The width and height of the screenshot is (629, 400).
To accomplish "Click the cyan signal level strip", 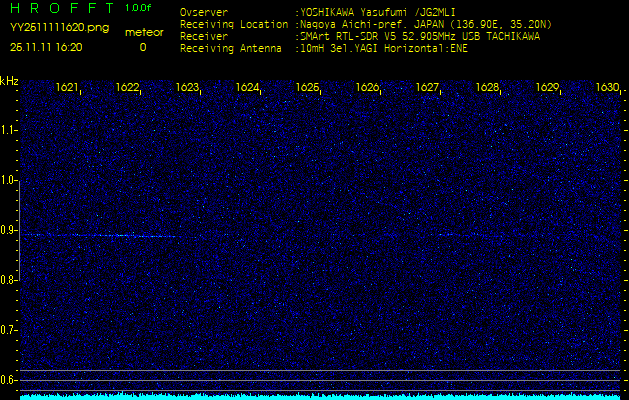I will [320, 395].
